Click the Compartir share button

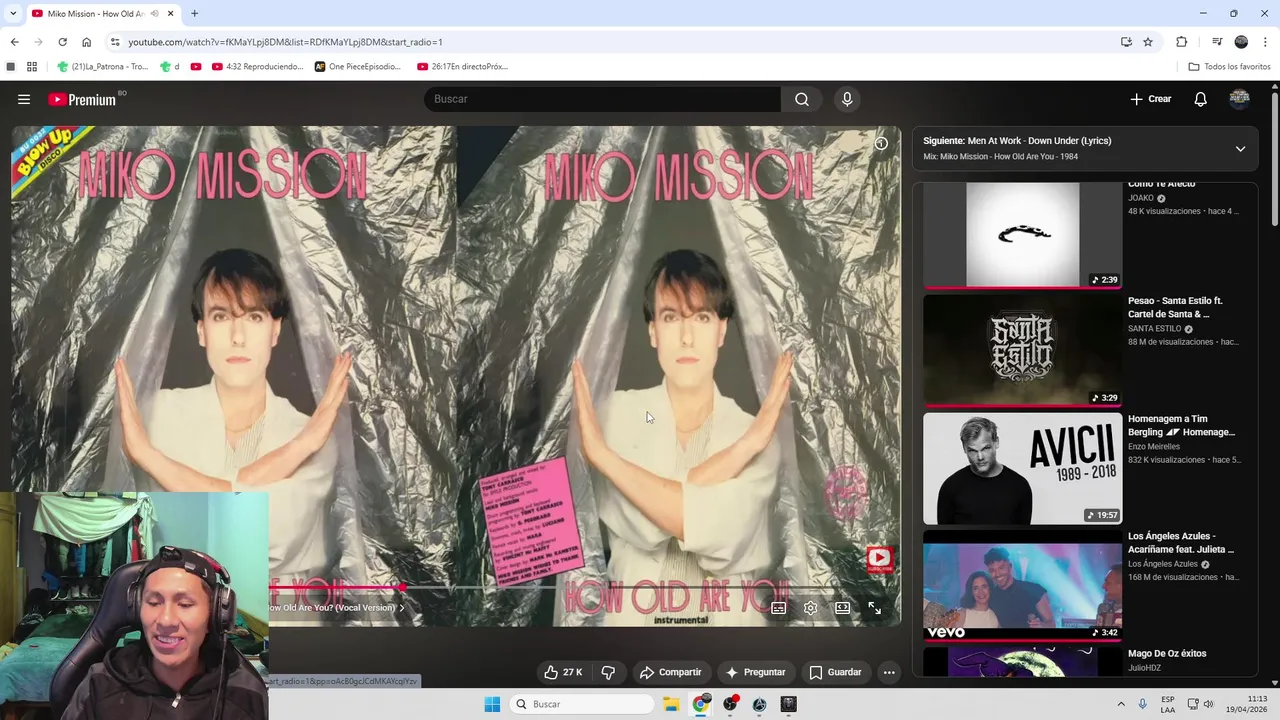click(x=670, y=672)
